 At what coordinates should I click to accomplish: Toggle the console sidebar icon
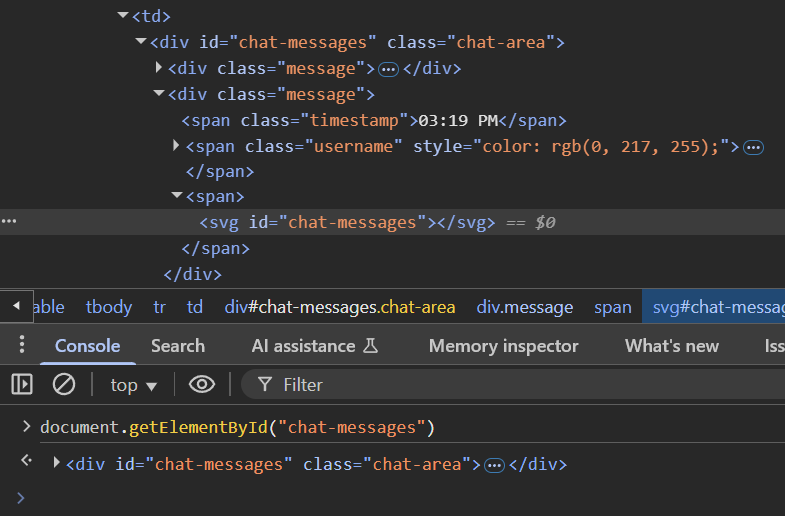point(22,384)
